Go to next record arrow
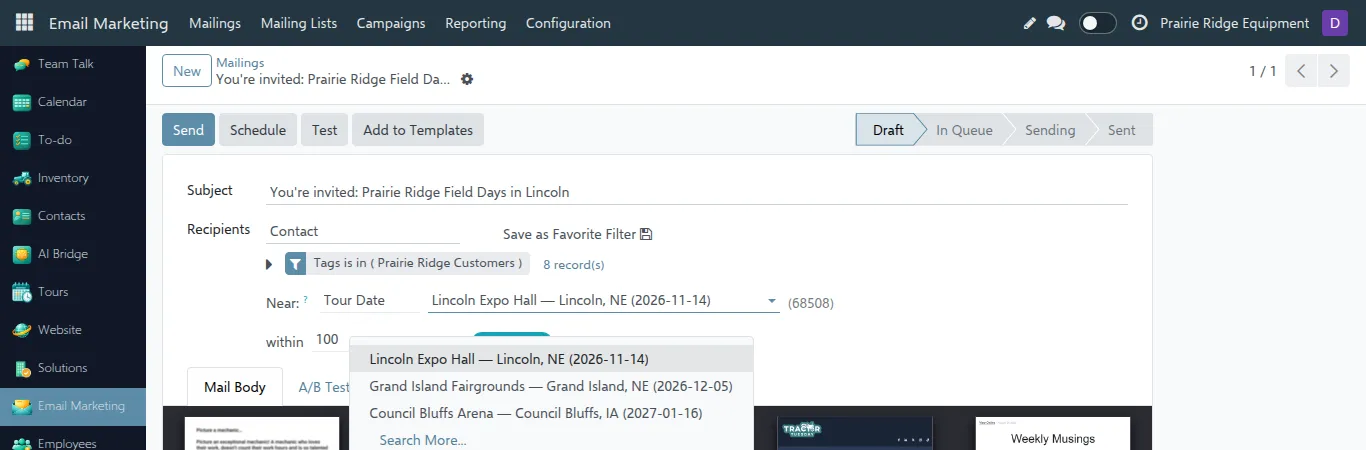 pyautogui.click(x=1333, y=71)
